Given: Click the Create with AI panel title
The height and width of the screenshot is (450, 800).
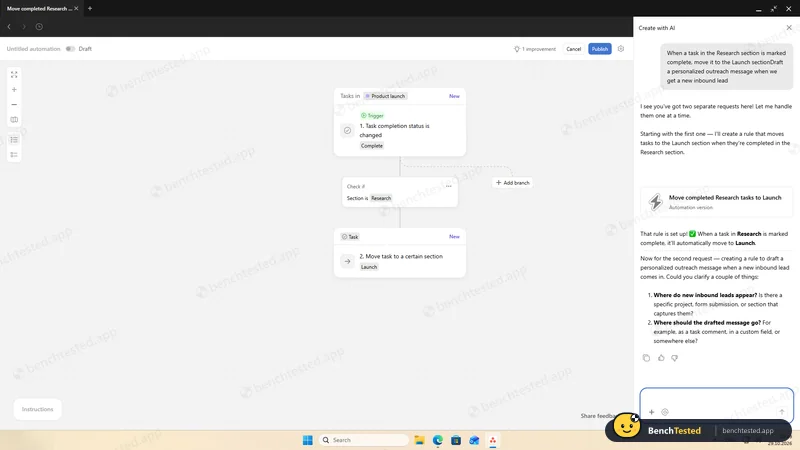Looking at the screenshot, I should 657,28.
